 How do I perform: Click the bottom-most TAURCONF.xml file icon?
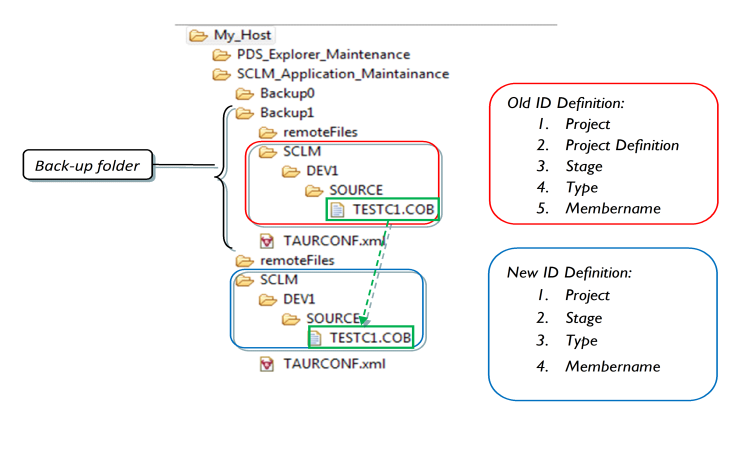(267, 364)
